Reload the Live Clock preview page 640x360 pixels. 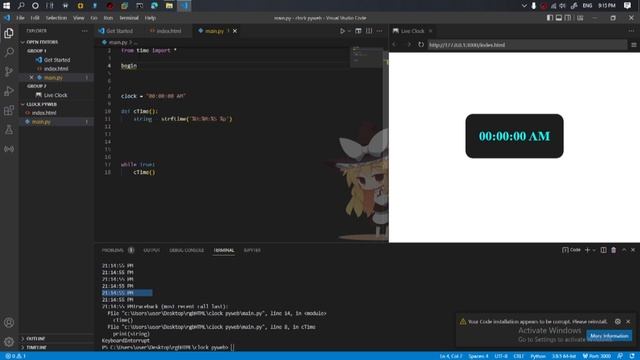click(421, 44)
